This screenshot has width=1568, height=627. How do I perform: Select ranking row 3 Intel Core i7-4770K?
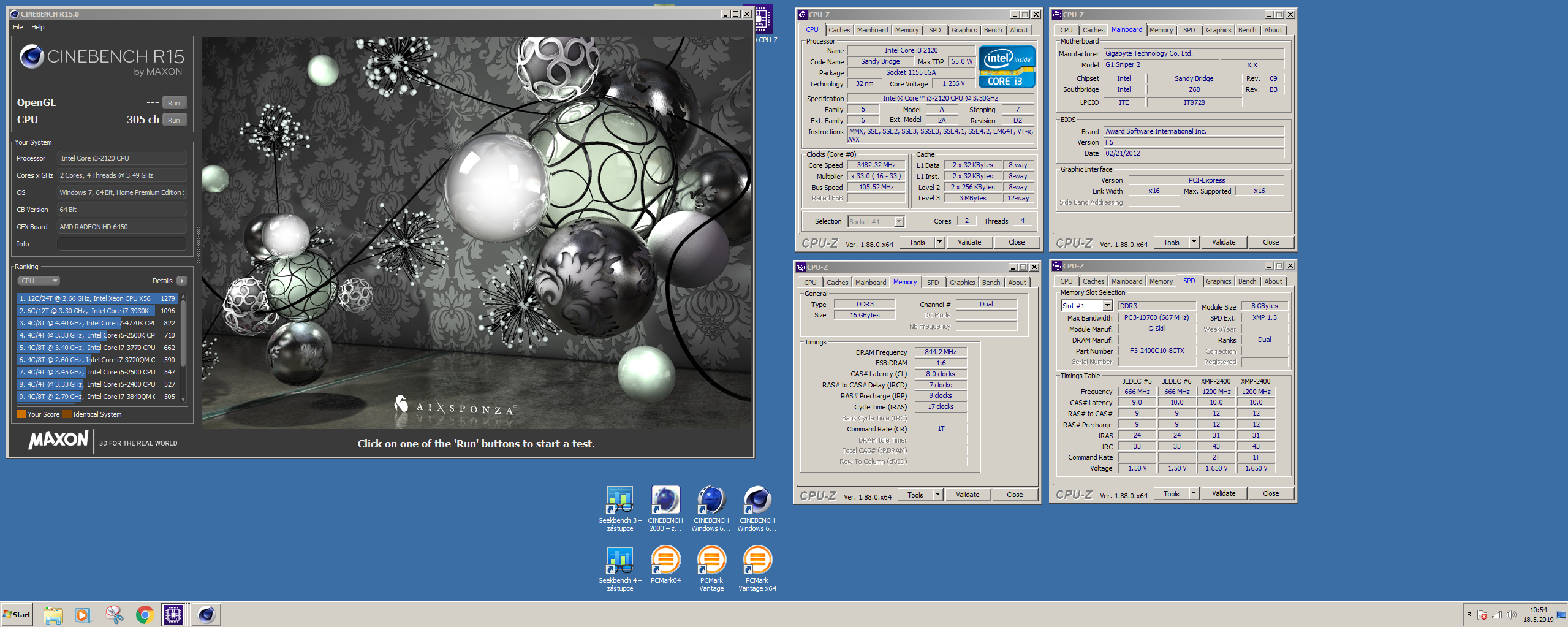tap(97, 323)
